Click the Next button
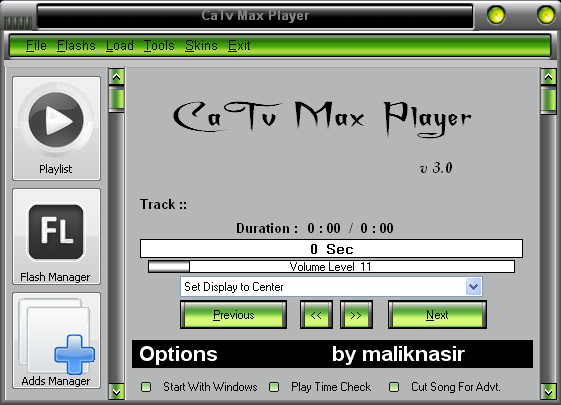Screen dimensions: 561x405 [437, 315]
